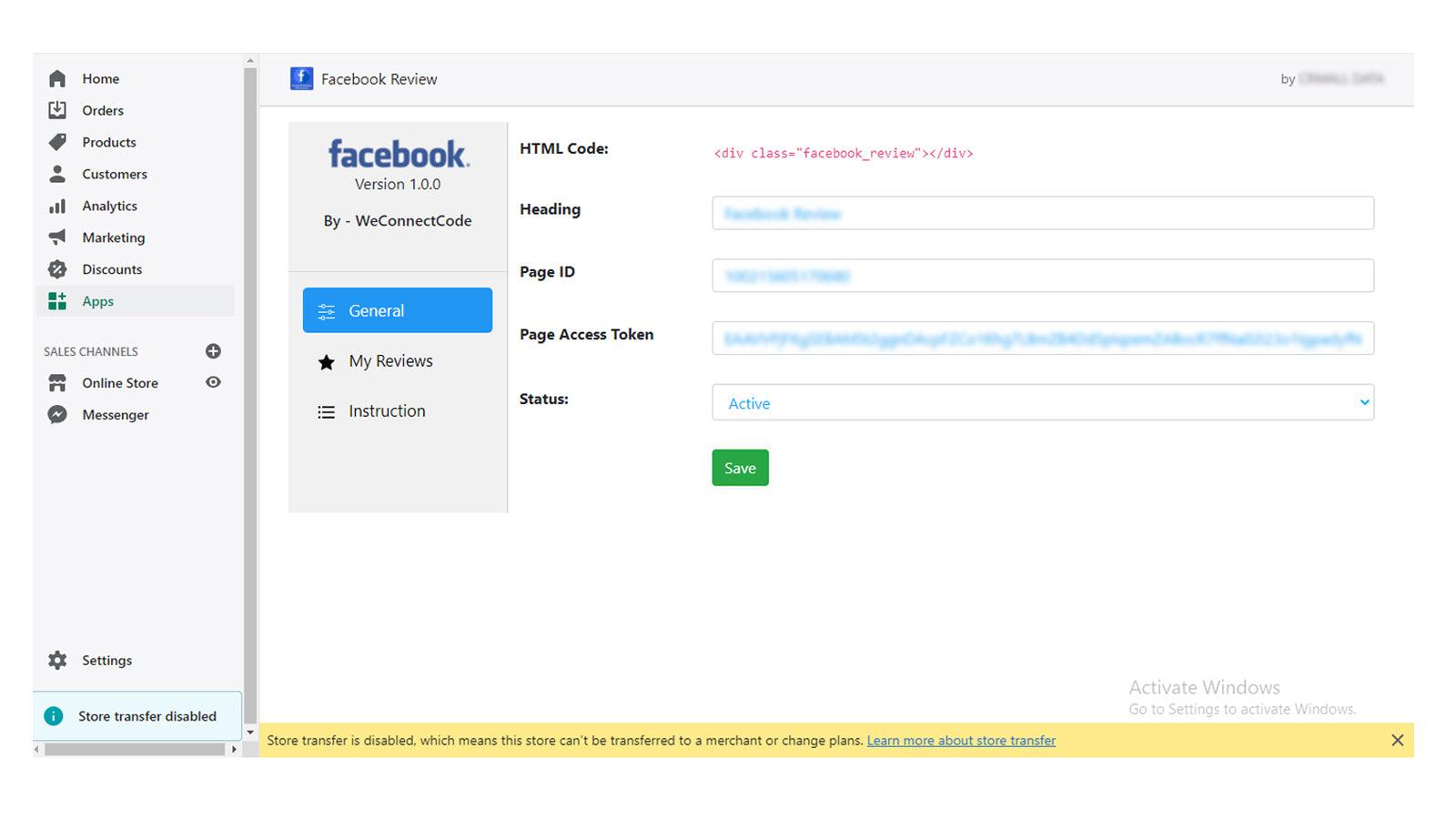Viewport: 1456px width, 819px height.
Task: Click the Marketing megaphone icon
Action: 57,238
